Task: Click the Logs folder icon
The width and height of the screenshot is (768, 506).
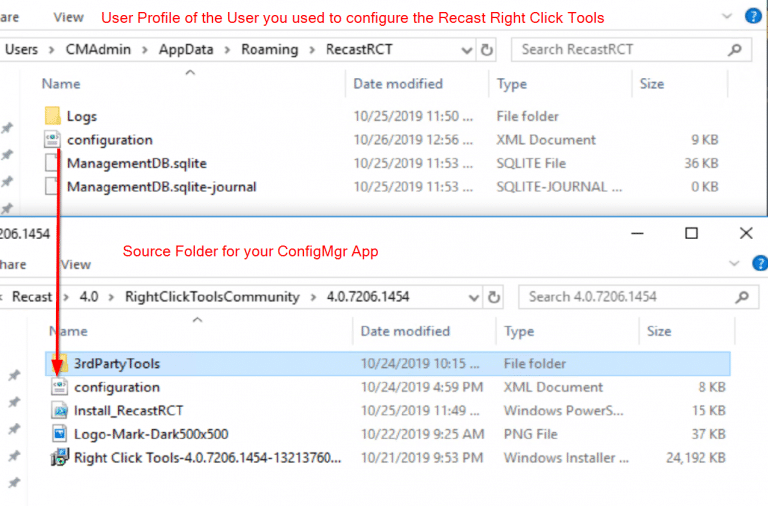Action: tap(53, 116)
